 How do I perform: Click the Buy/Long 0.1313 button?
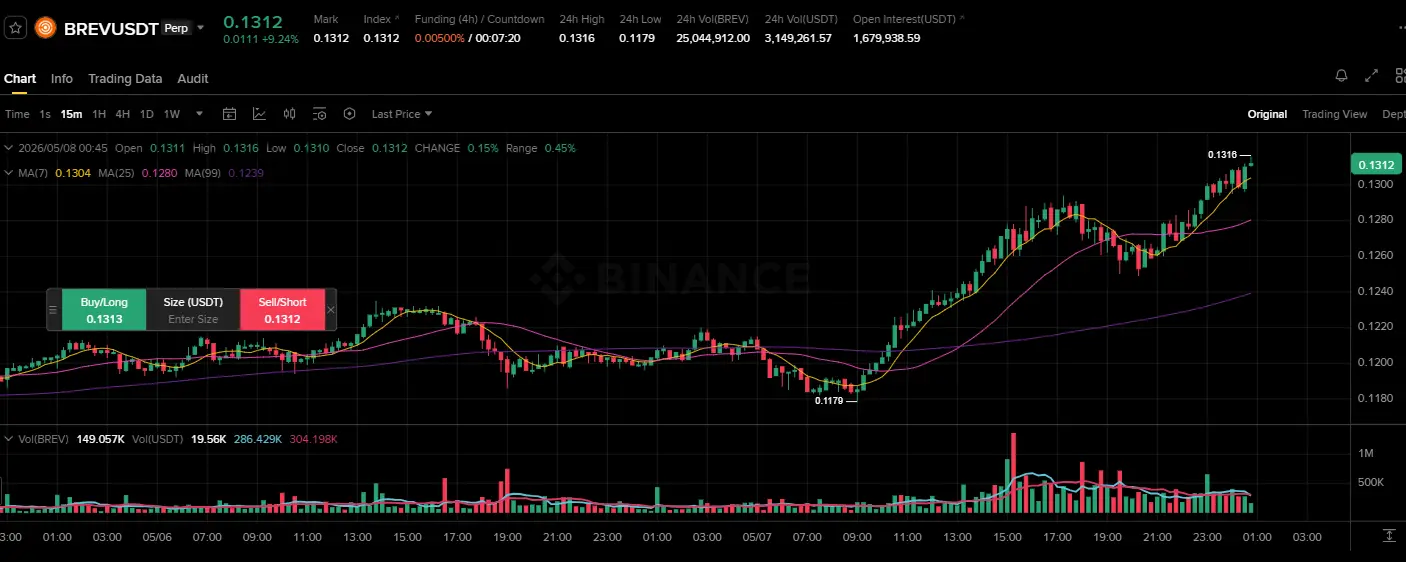pos(104,310)
